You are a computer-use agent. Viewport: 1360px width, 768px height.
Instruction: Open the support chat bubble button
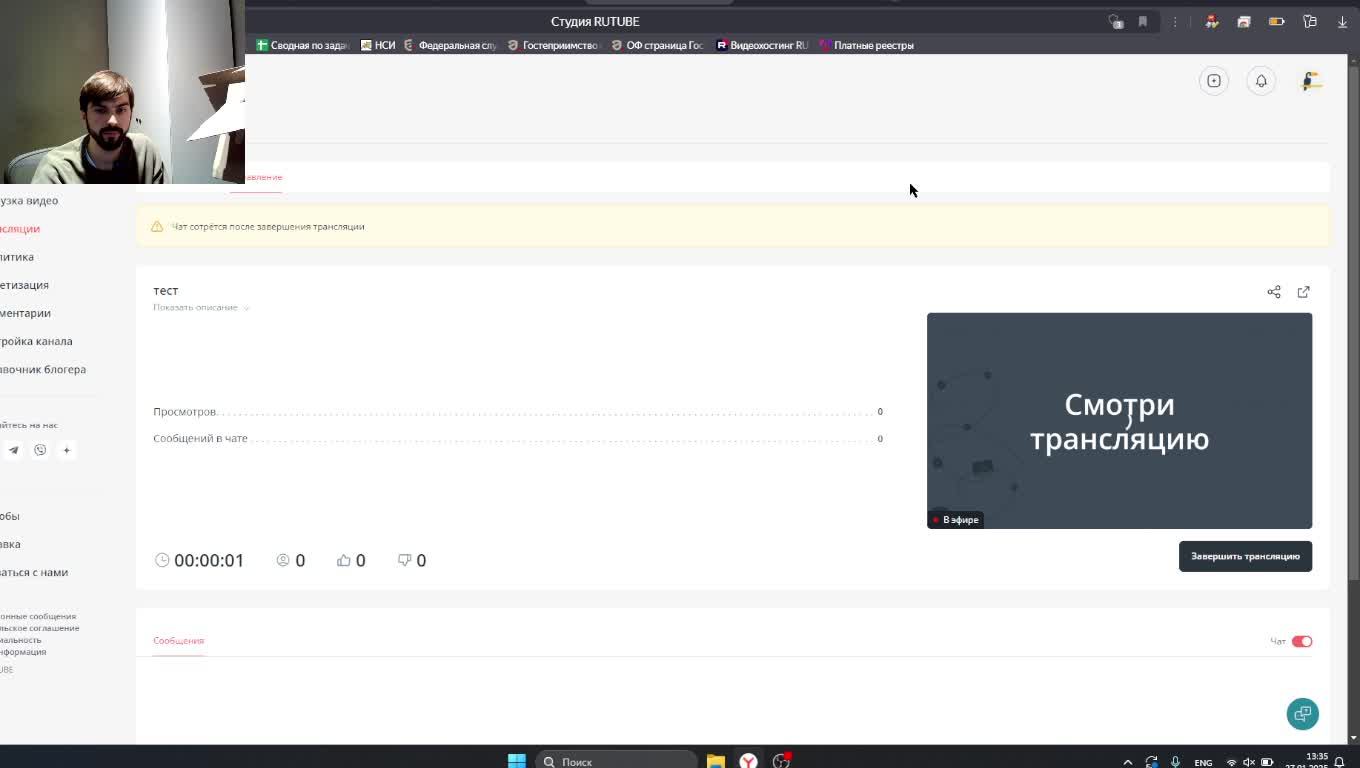(1303, 714)
